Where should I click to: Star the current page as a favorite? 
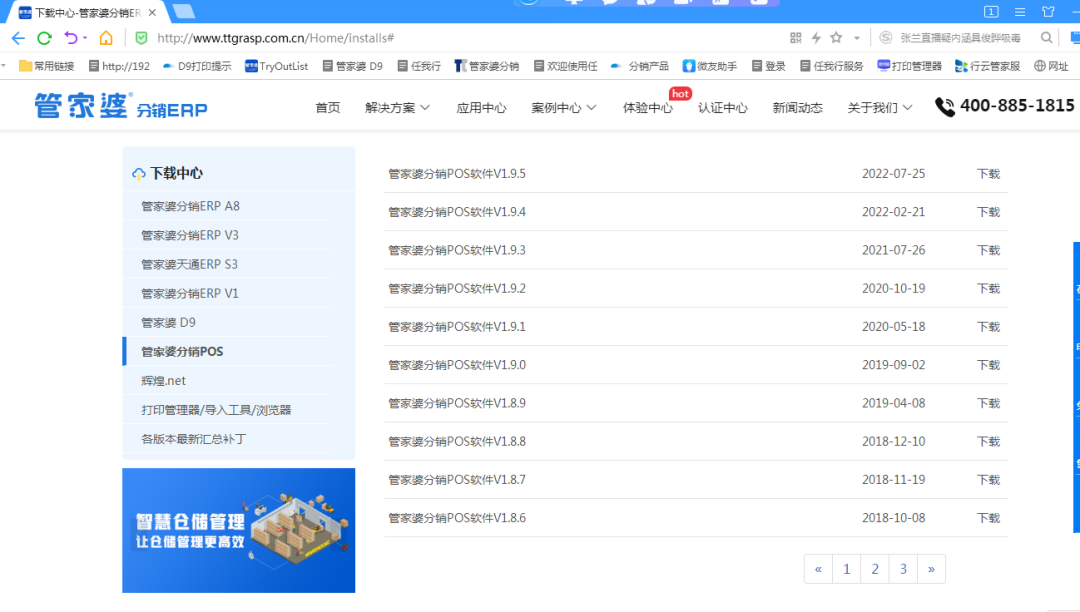(x=836, y=37)
